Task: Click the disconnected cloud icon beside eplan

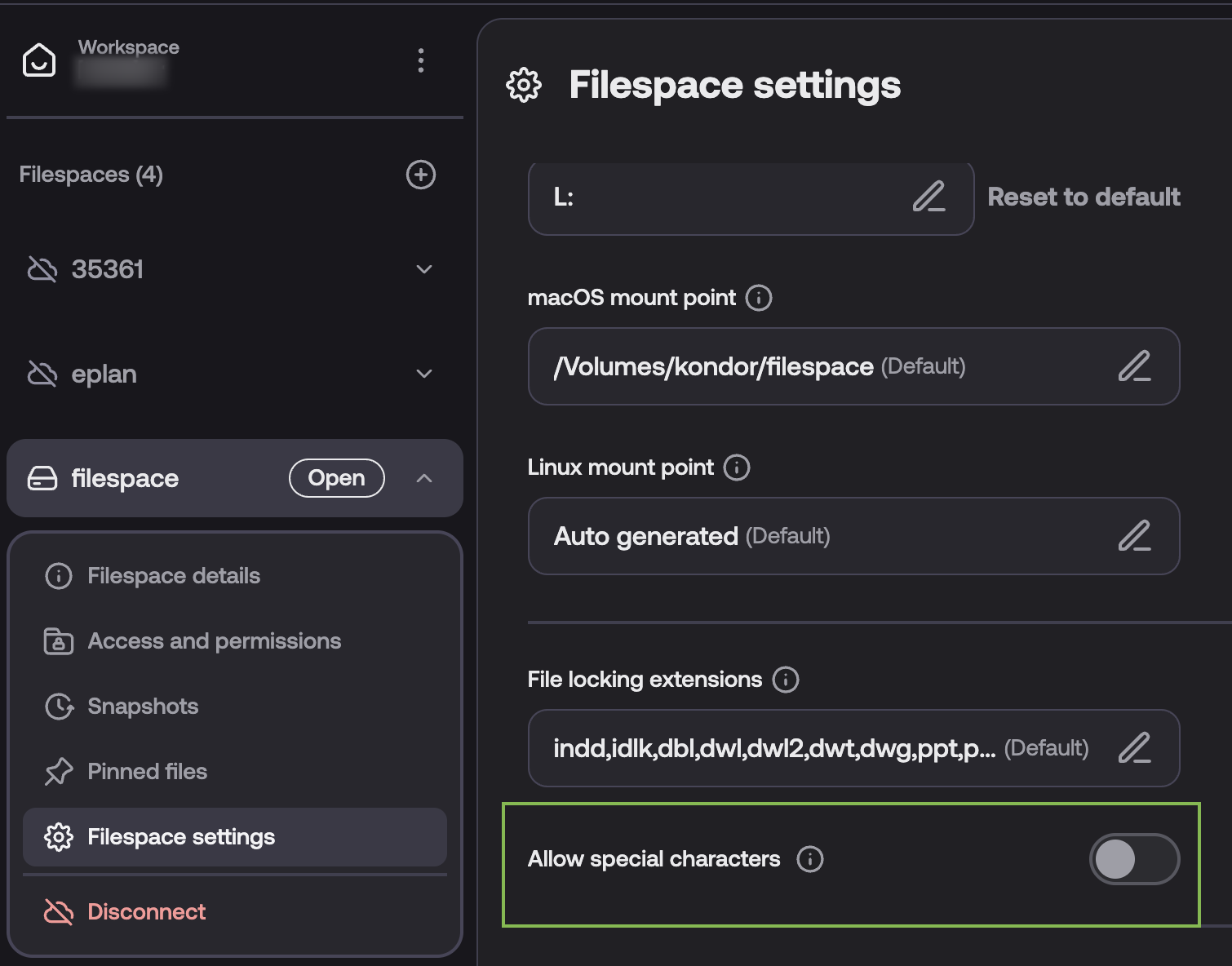Action: pyautogui.click(x=42, y=374)
